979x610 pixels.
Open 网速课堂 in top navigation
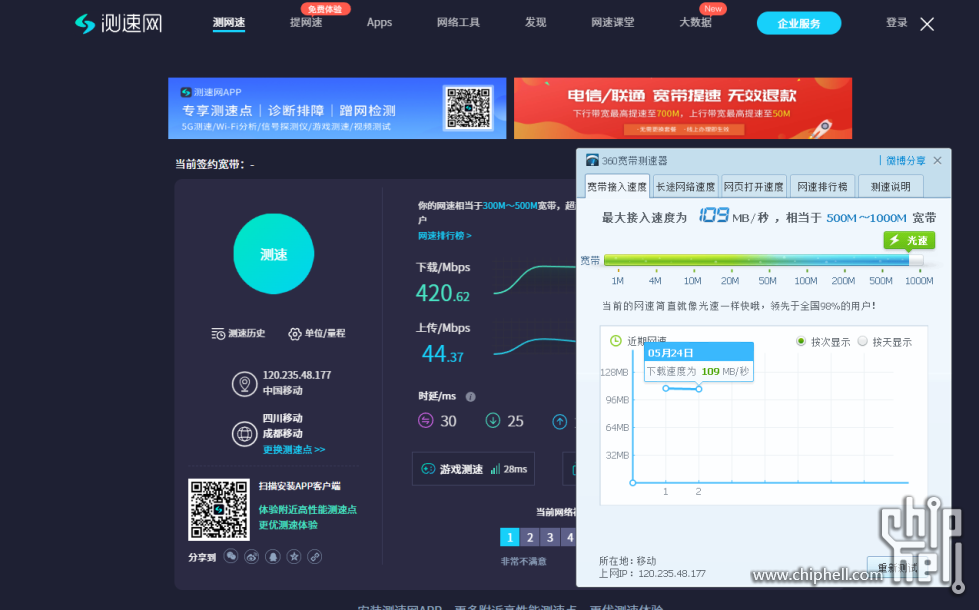(612, 22)
